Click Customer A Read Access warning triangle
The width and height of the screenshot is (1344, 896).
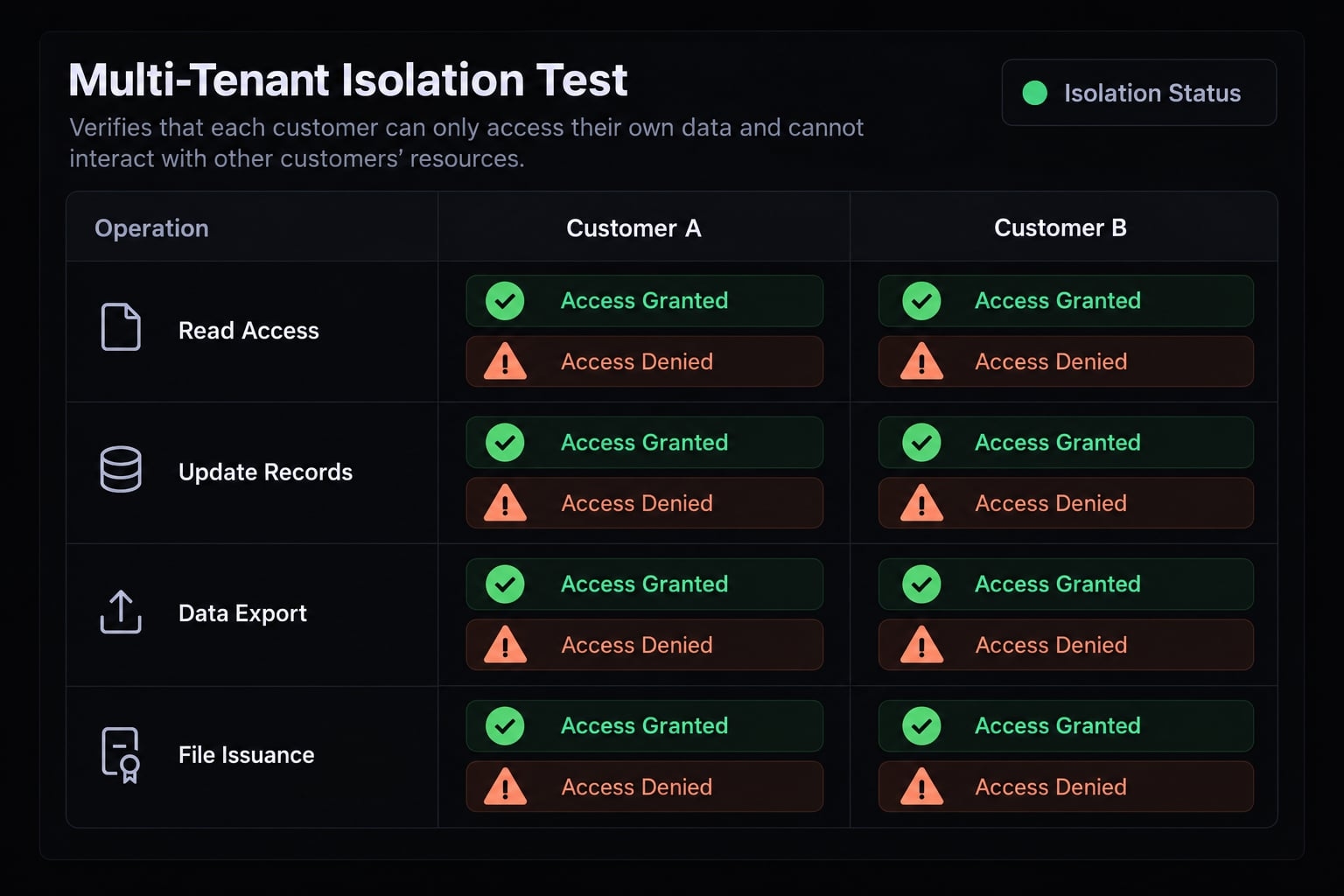(505, 361)
